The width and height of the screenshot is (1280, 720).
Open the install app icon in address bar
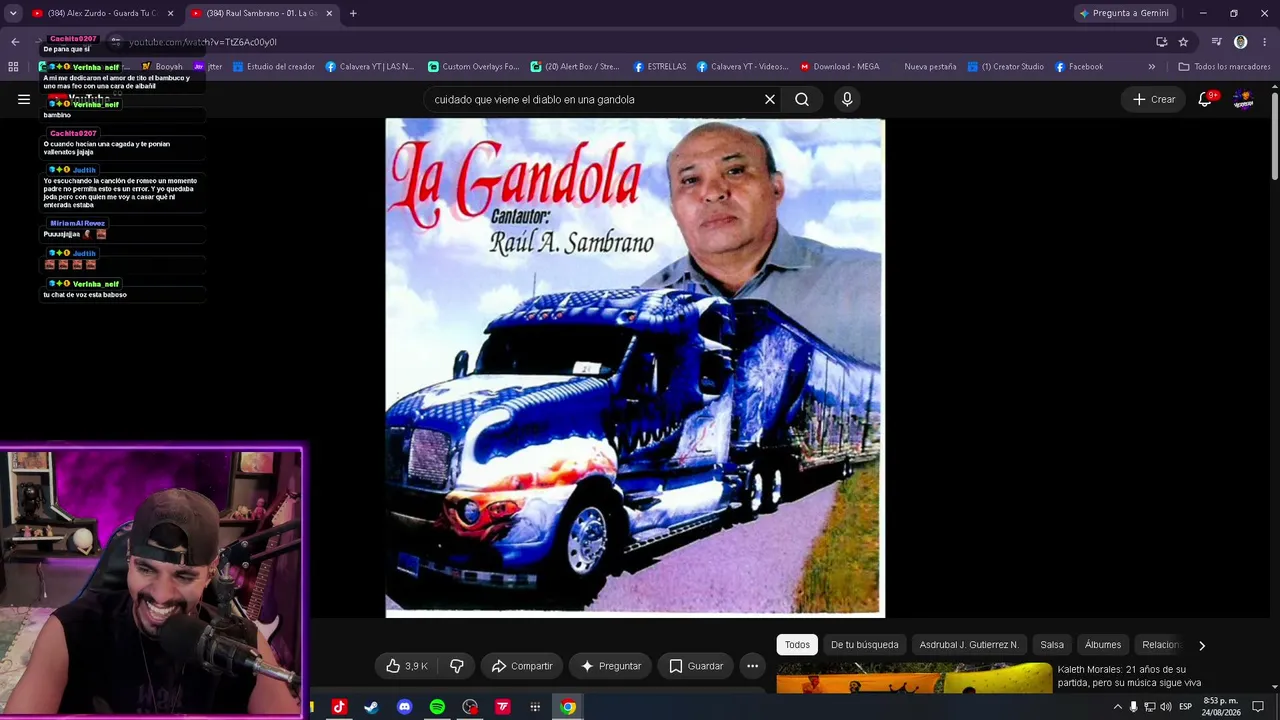pos(1161,42)
